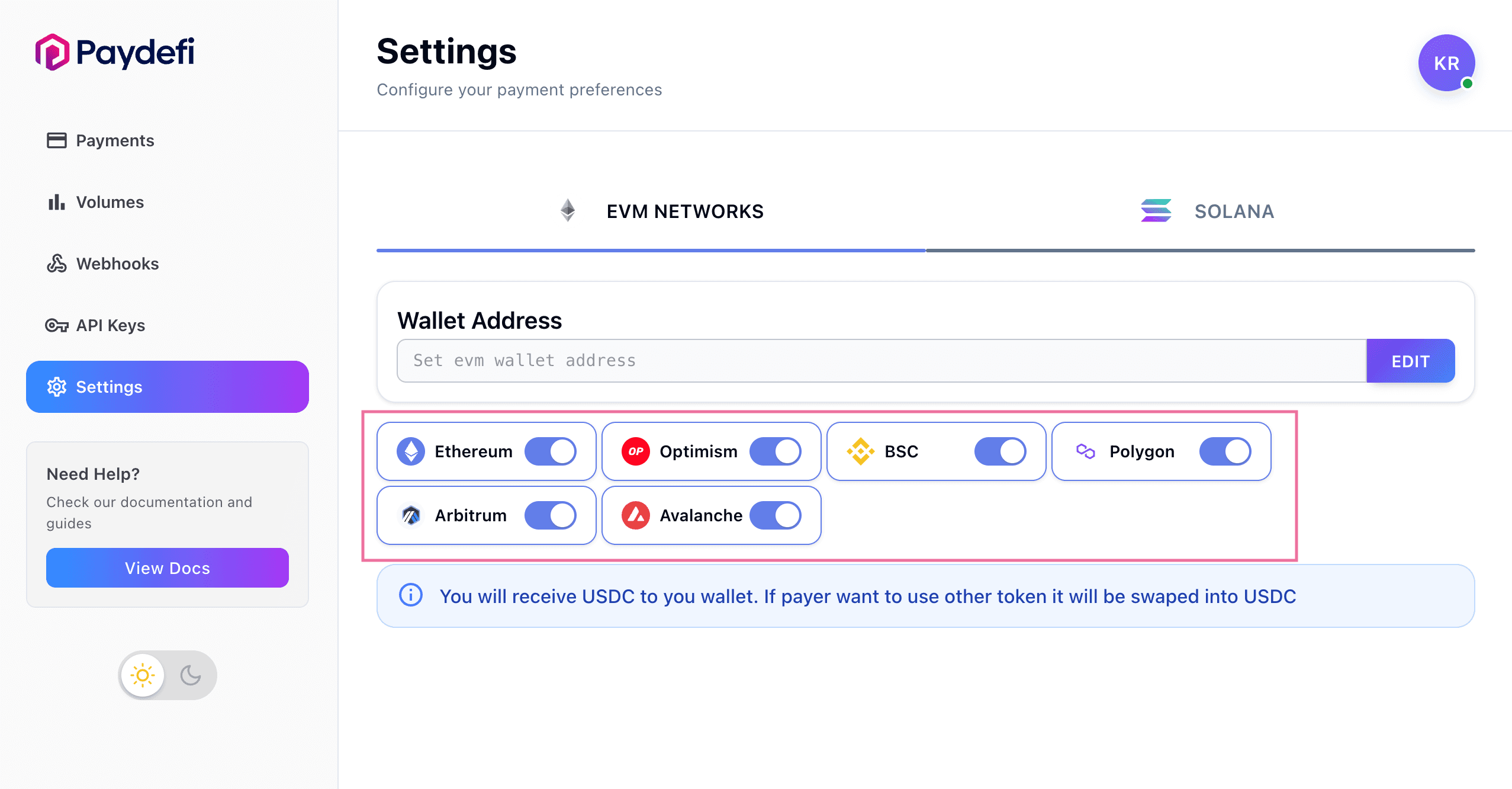This screenshot has width=1512, height=789.
Task: Click the View Docs button
Action: [x=168, y=568]
